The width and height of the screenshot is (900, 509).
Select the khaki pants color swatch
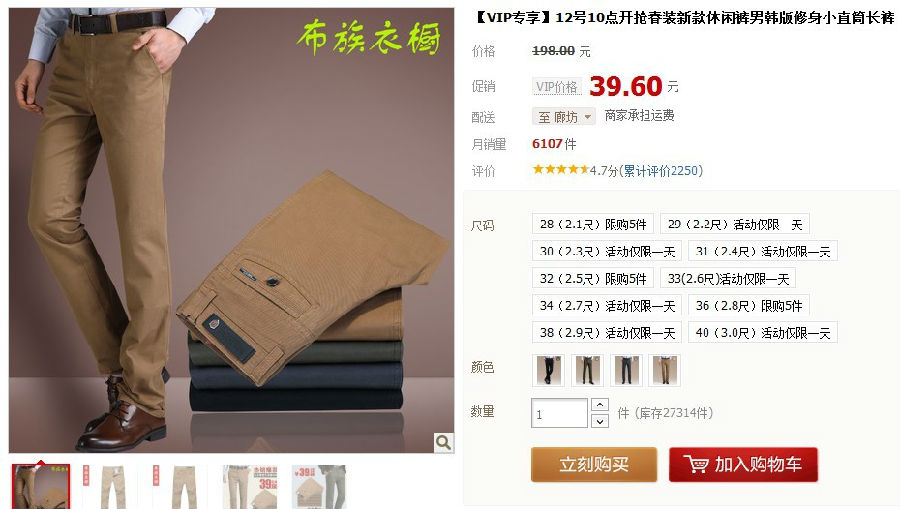665,370
